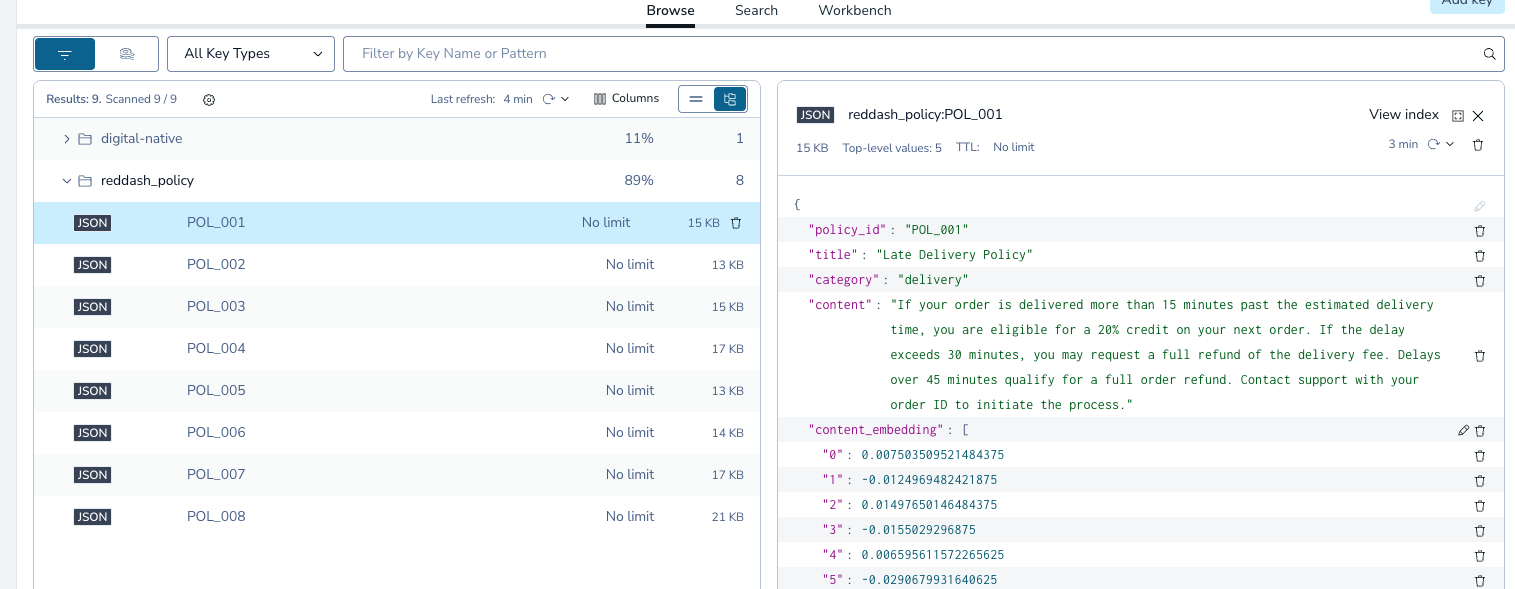Close the key details panel
This screenshot has width=1515, height=589.
1478,116
